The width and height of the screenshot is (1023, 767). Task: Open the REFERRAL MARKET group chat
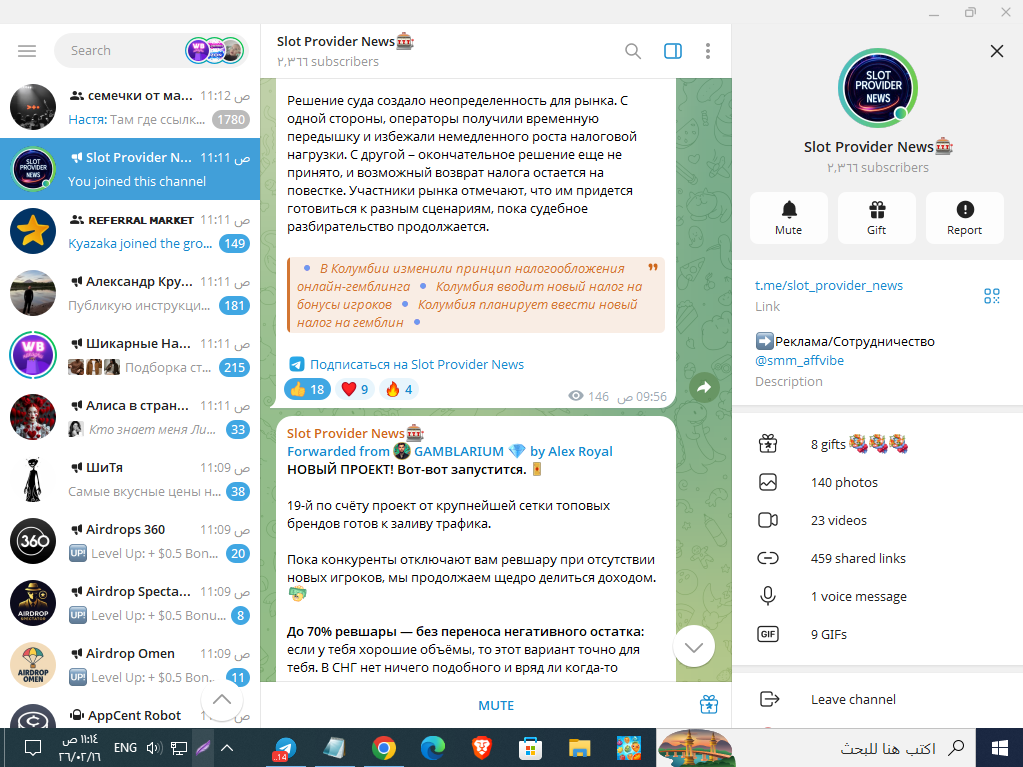[130, 231]
